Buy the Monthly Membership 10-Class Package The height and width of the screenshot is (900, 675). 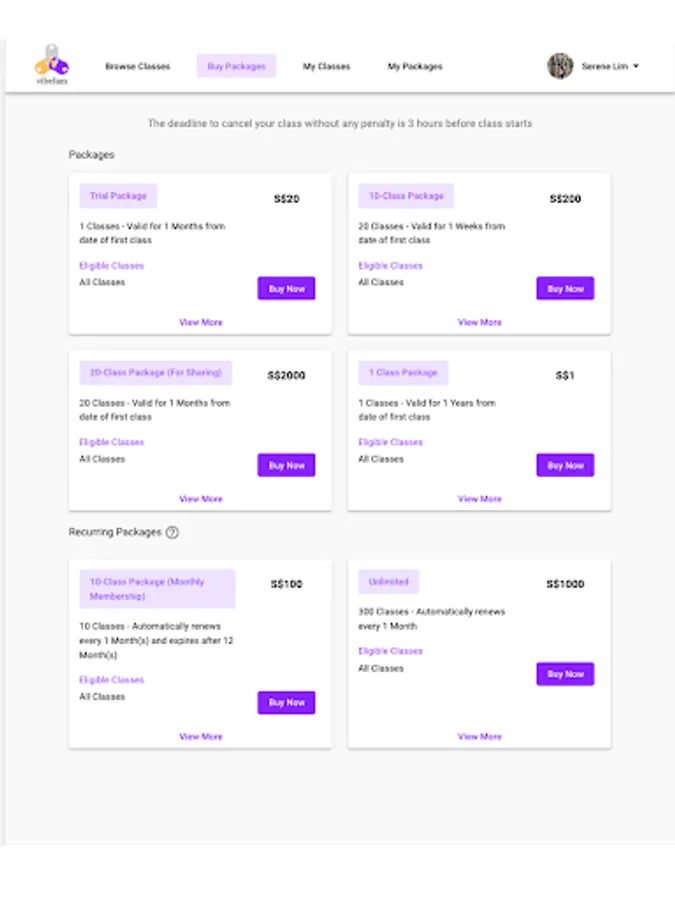[286, 703]
